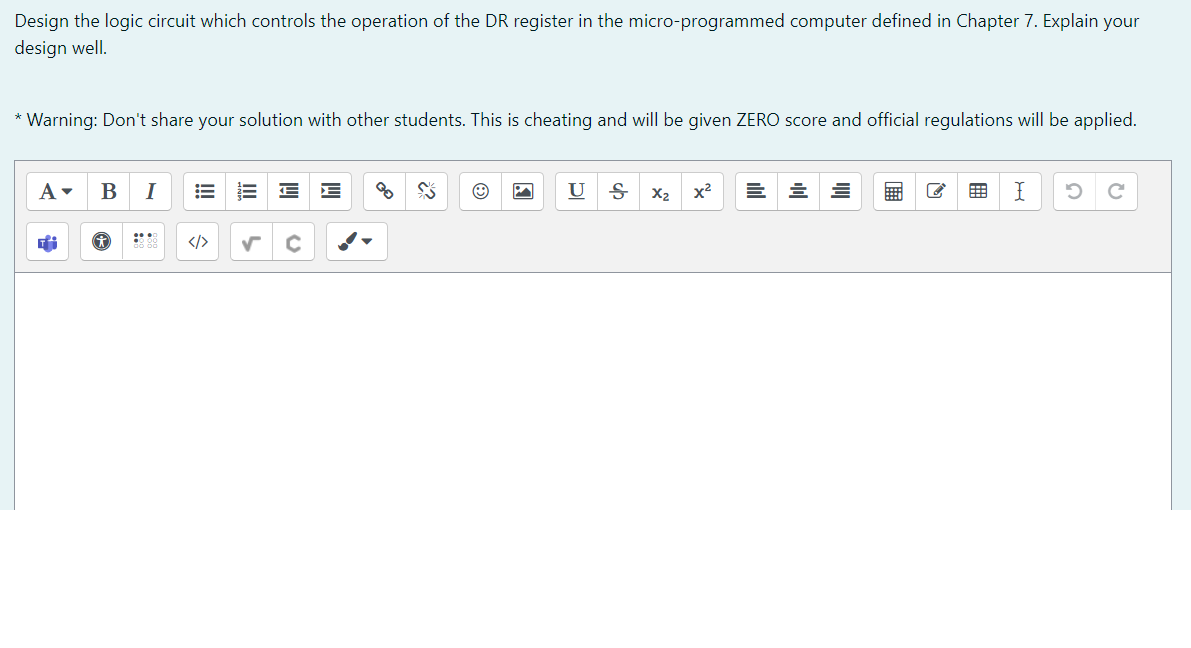Open the equation editor calculator icon
This screenshot has width=1191, height=648.
click(894, 191)
